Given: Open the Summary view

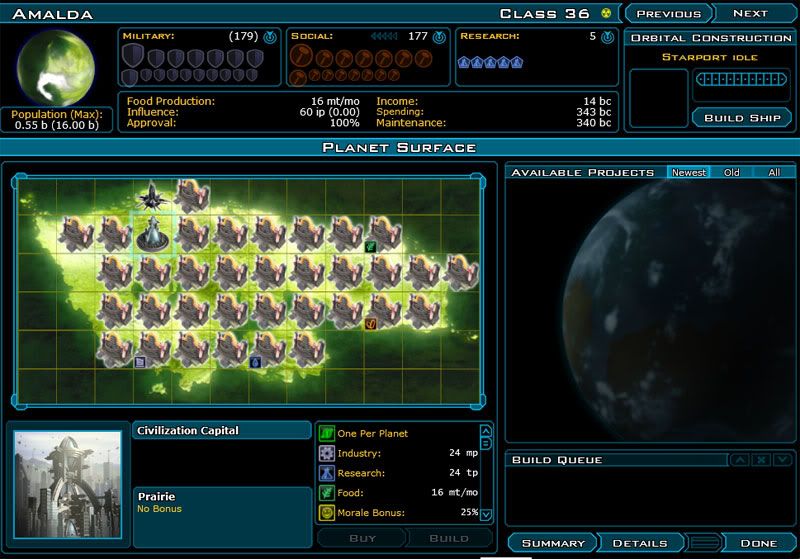Looking at the screenshot, I should point(553,543).
